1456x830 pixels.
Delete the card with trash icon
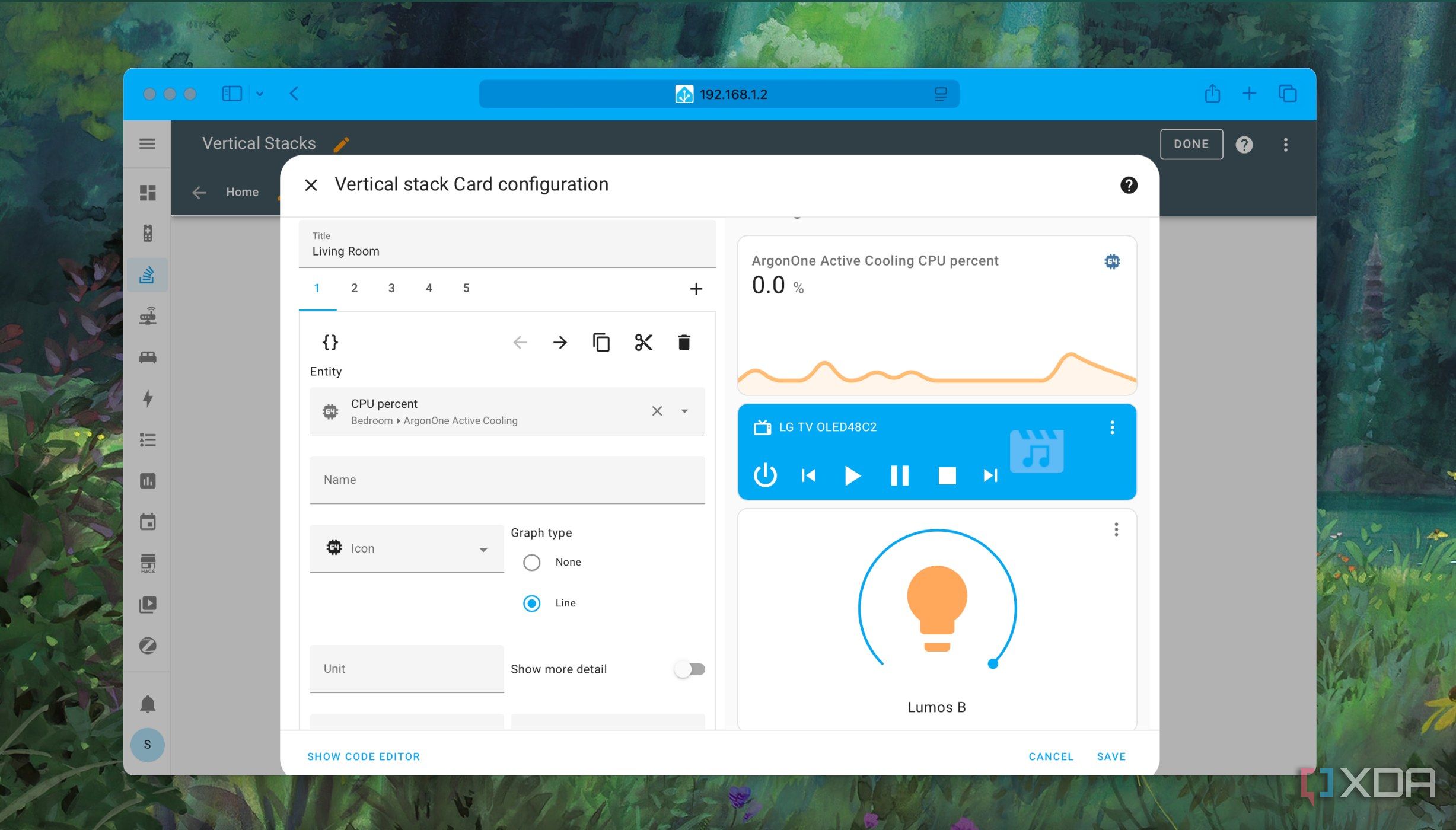pos(684,342)
